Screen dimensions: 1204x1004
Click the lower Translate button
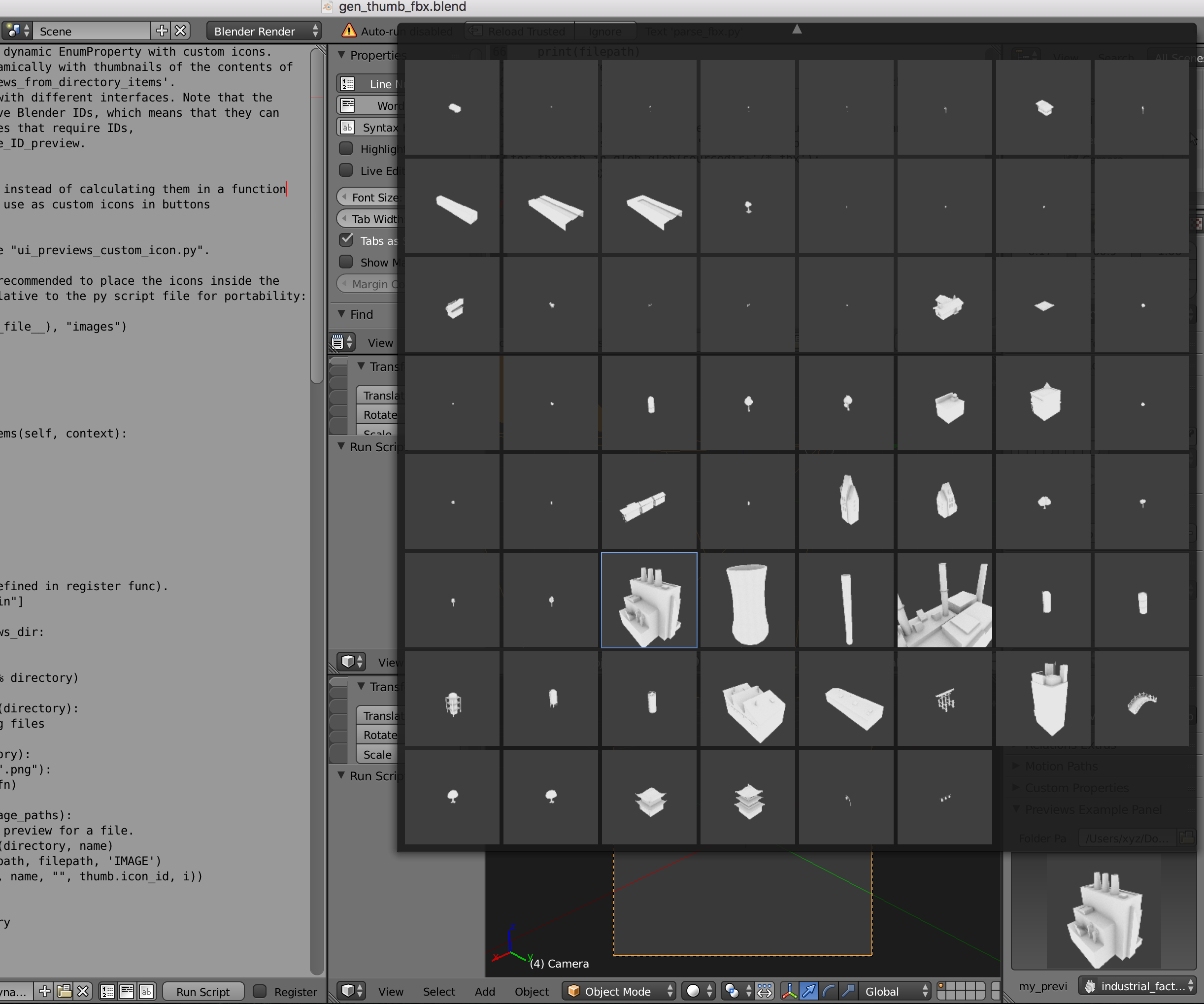coord(381,716)
